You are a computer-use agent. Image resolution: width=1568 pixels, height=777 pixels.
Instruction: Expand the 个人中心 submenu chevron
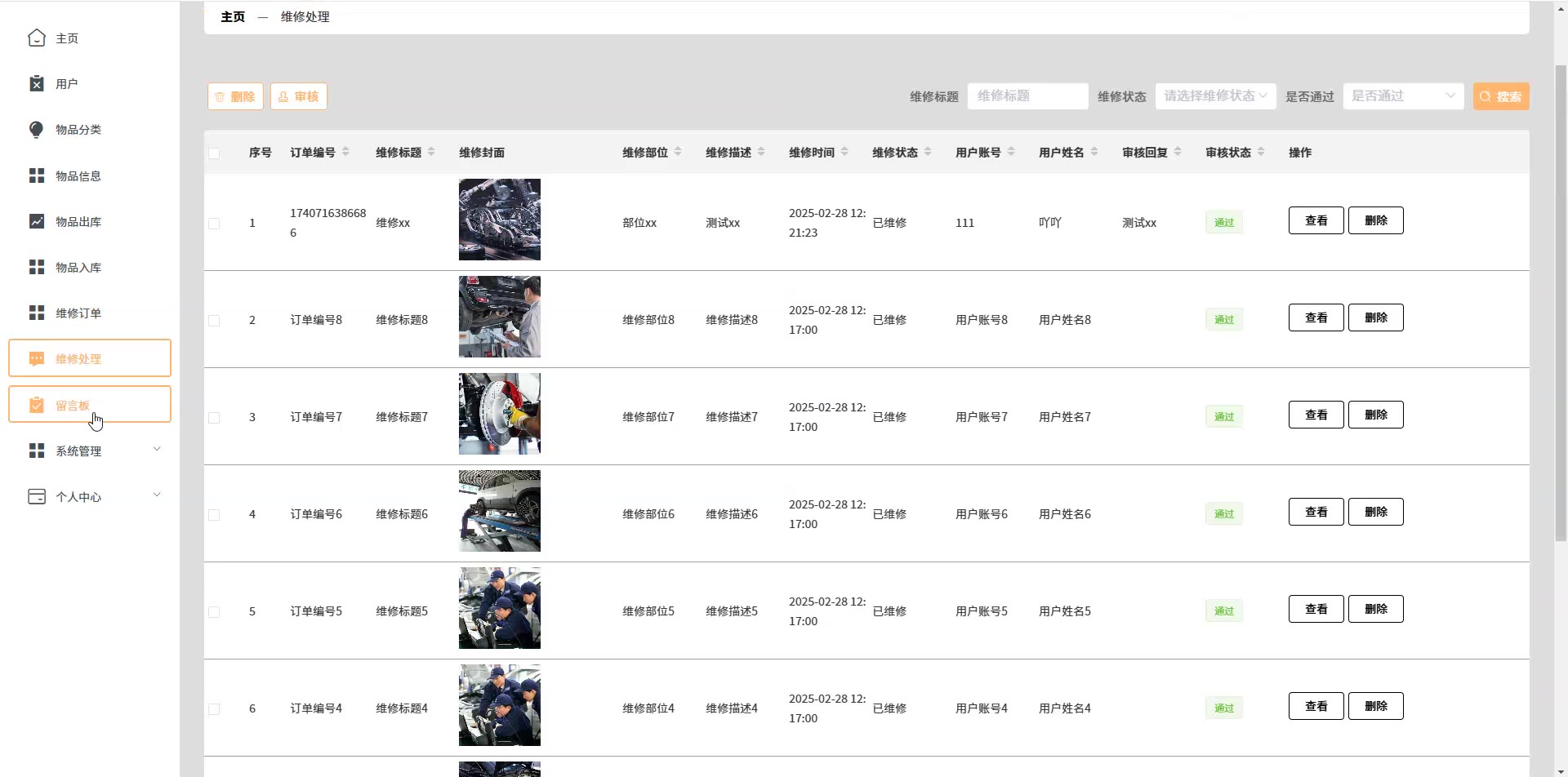click(157, 495)
